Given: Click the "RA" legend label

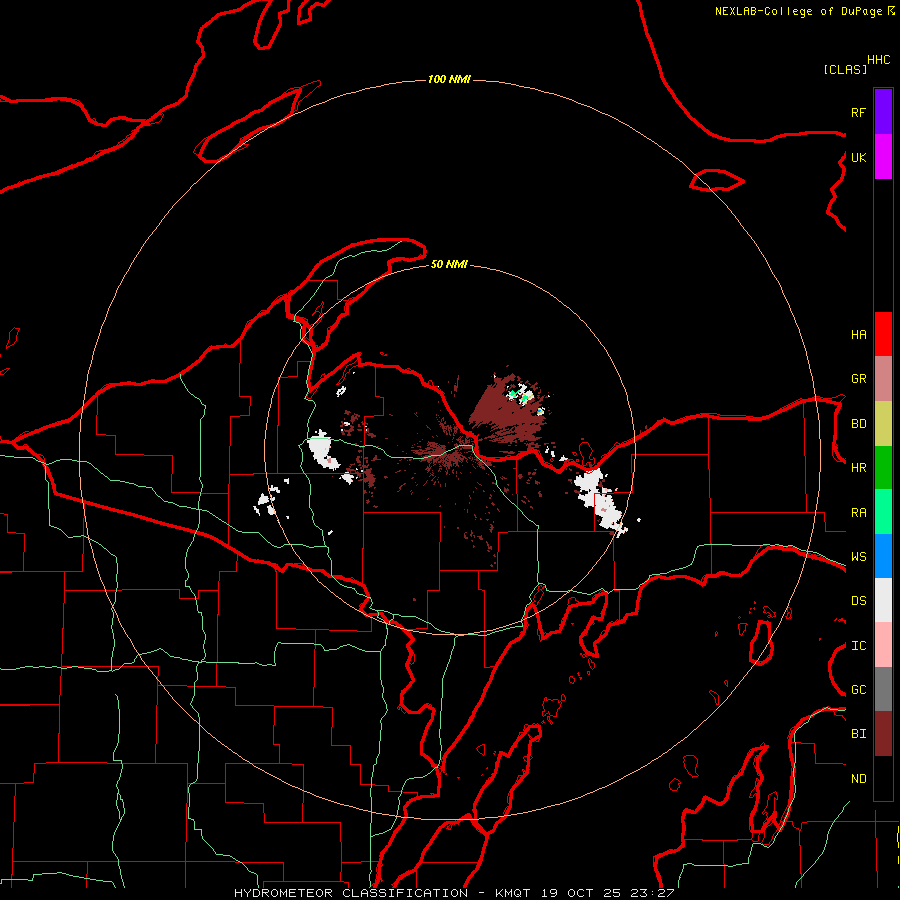Looking at the screenshot, I should pos(858,513).
